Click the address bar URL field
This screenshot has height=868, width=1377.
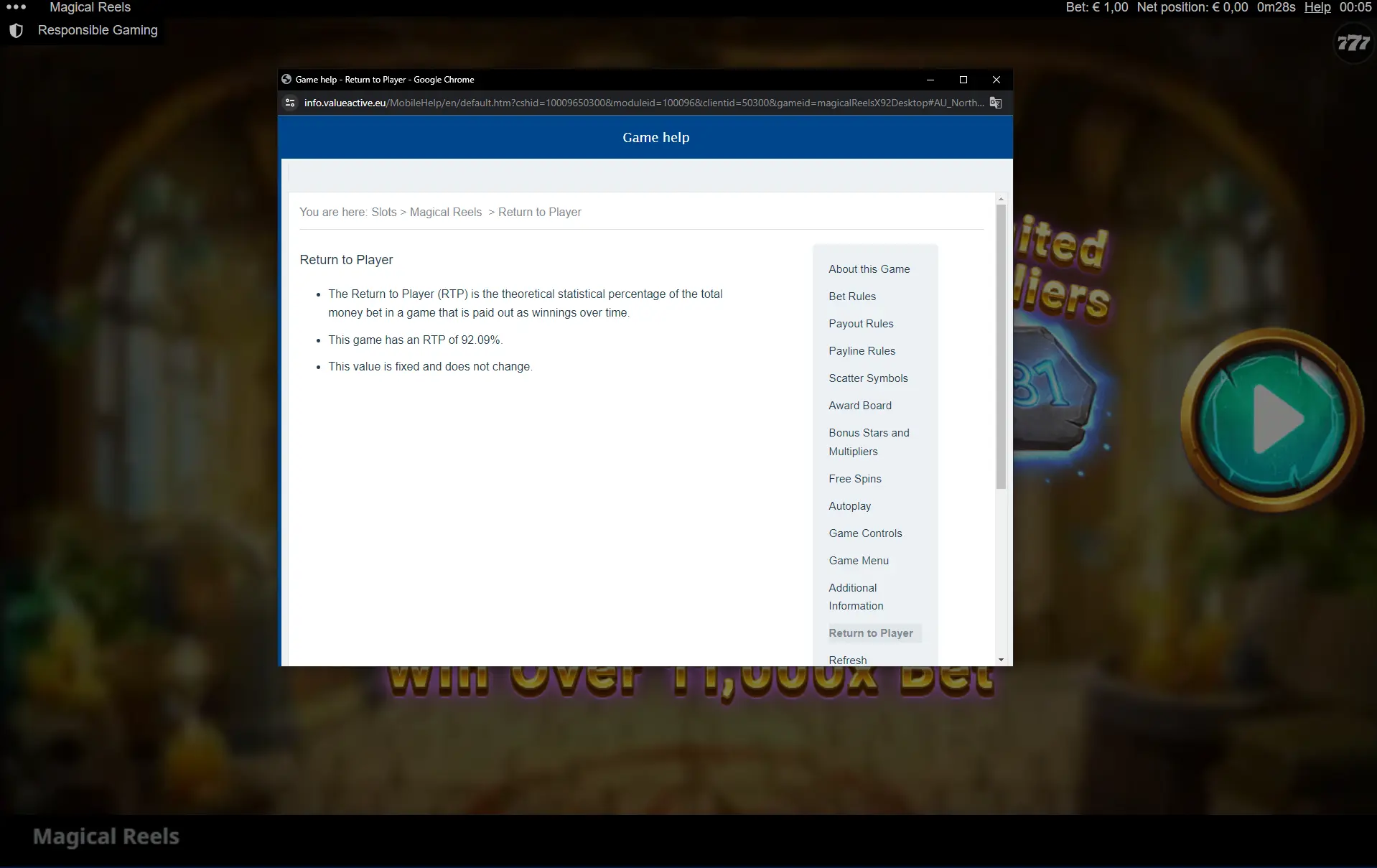tap(643, 103)
